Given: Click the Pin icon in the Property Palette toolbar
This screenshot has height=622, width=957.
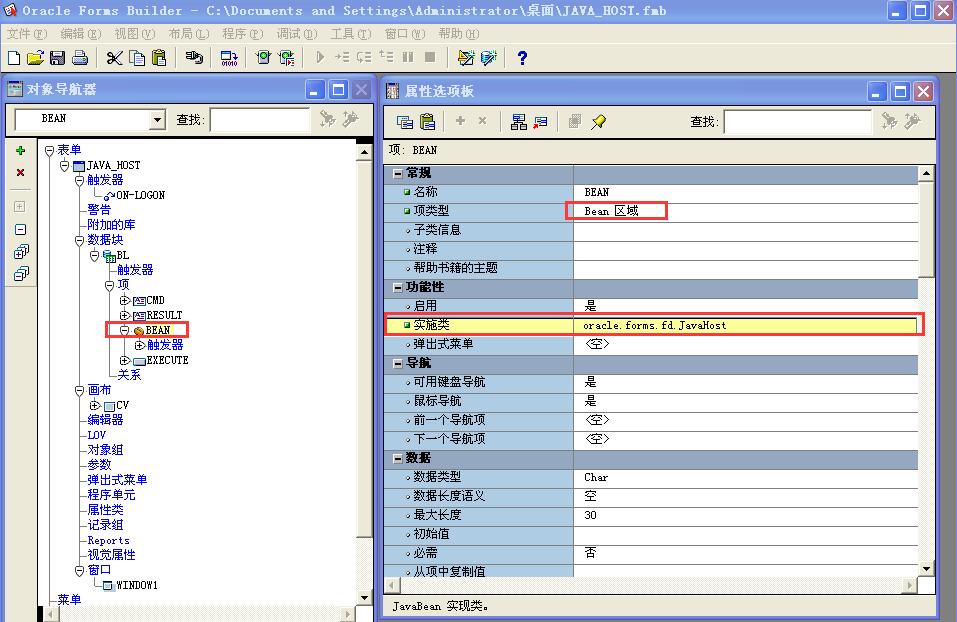Looking at the screenshot, I should coord(599,119).
